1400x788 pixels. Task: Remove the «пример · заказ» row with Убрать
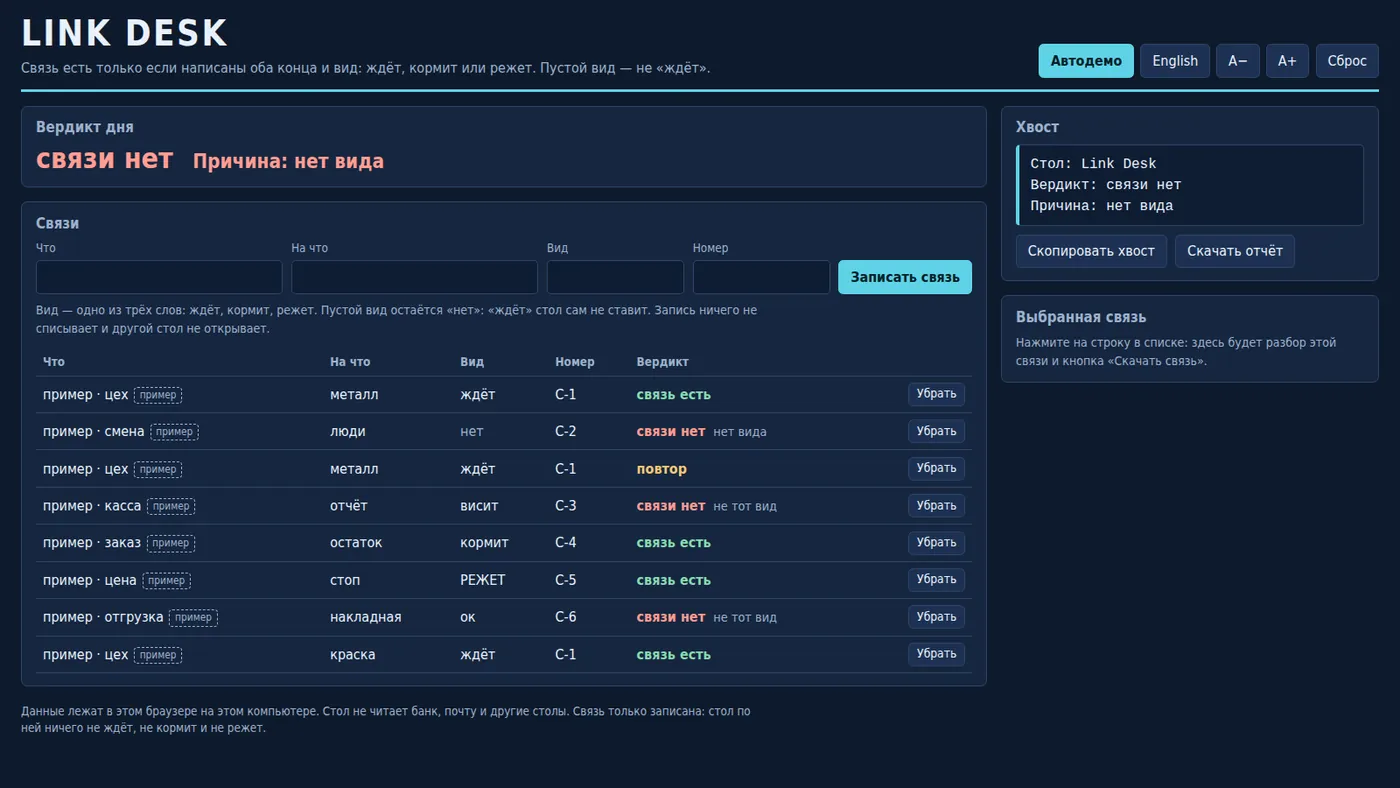pyautogui.click(x=937, y=543)
